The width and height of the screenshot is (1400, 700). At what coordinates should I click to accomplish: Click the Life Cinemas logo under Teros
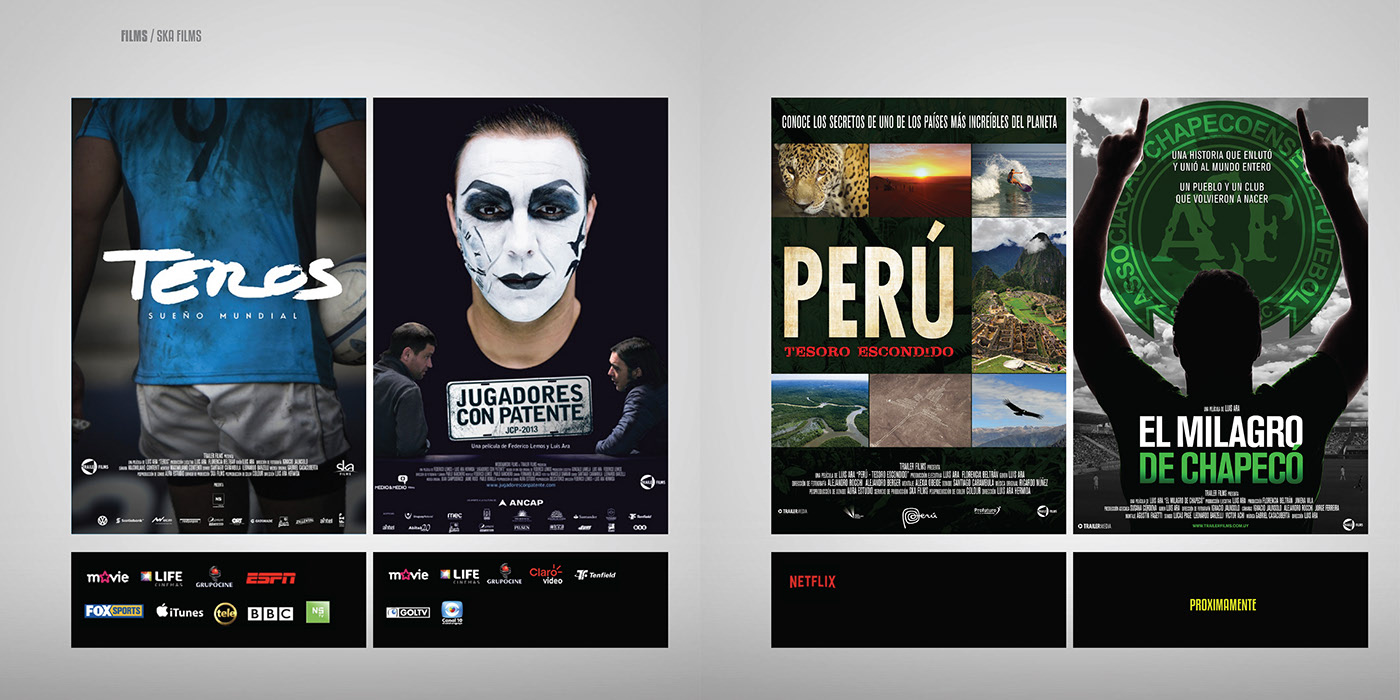point(161,577)
